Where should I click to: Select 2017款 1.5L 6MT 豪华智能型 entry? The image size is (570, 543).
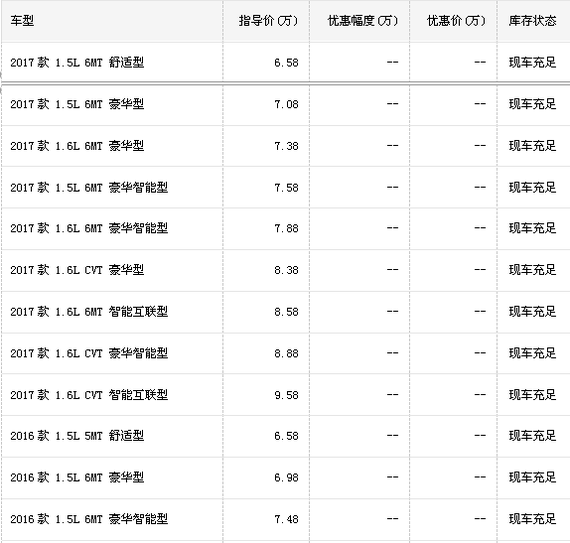click(89, 188)
